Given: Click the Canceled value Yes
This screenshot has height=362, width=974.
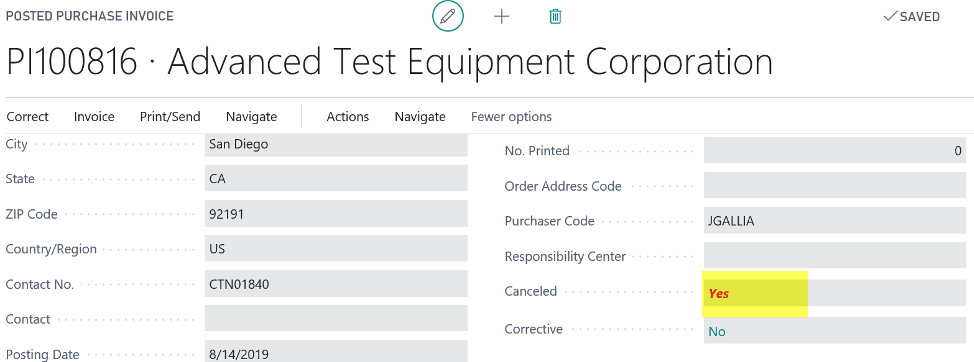Looking at the screenshot, I should tap(719, 294).
